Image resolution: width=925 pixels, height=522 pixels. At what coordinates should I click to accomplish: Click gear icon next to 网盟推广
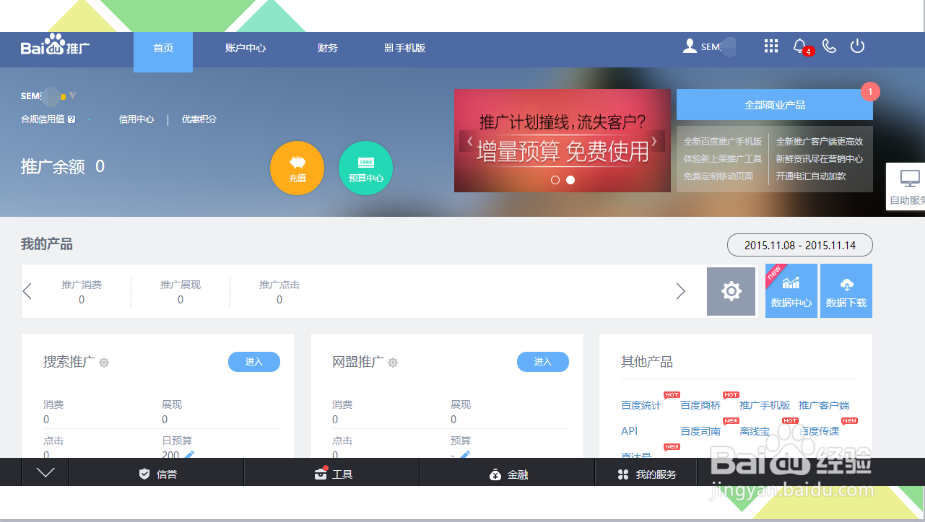(393, 362)
